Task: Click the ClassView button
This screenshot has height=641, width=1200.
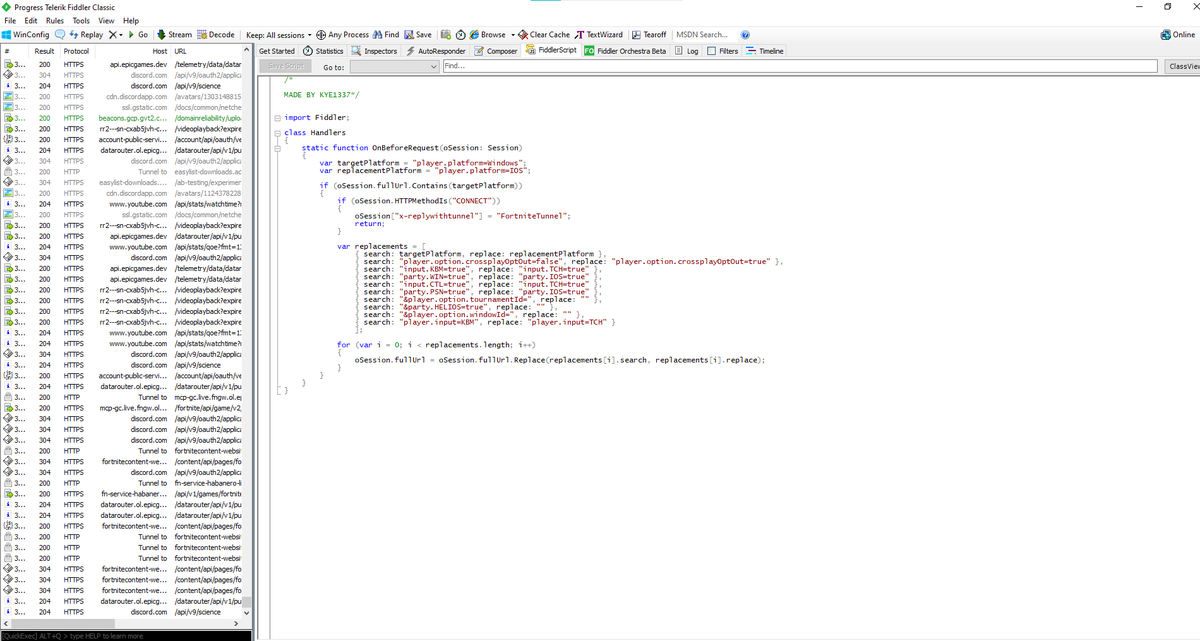Action: (x=1183, y=66)
